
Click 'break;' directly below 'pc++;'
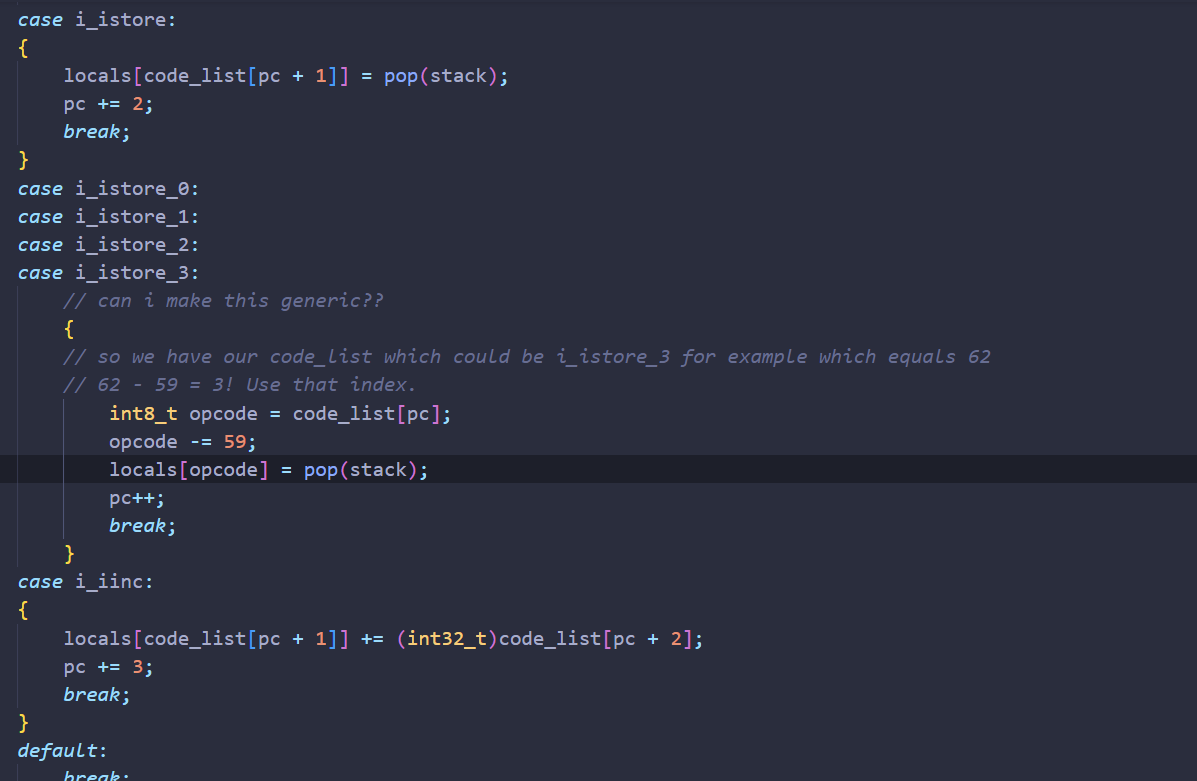pyautogui.click(x=143, y=525)
